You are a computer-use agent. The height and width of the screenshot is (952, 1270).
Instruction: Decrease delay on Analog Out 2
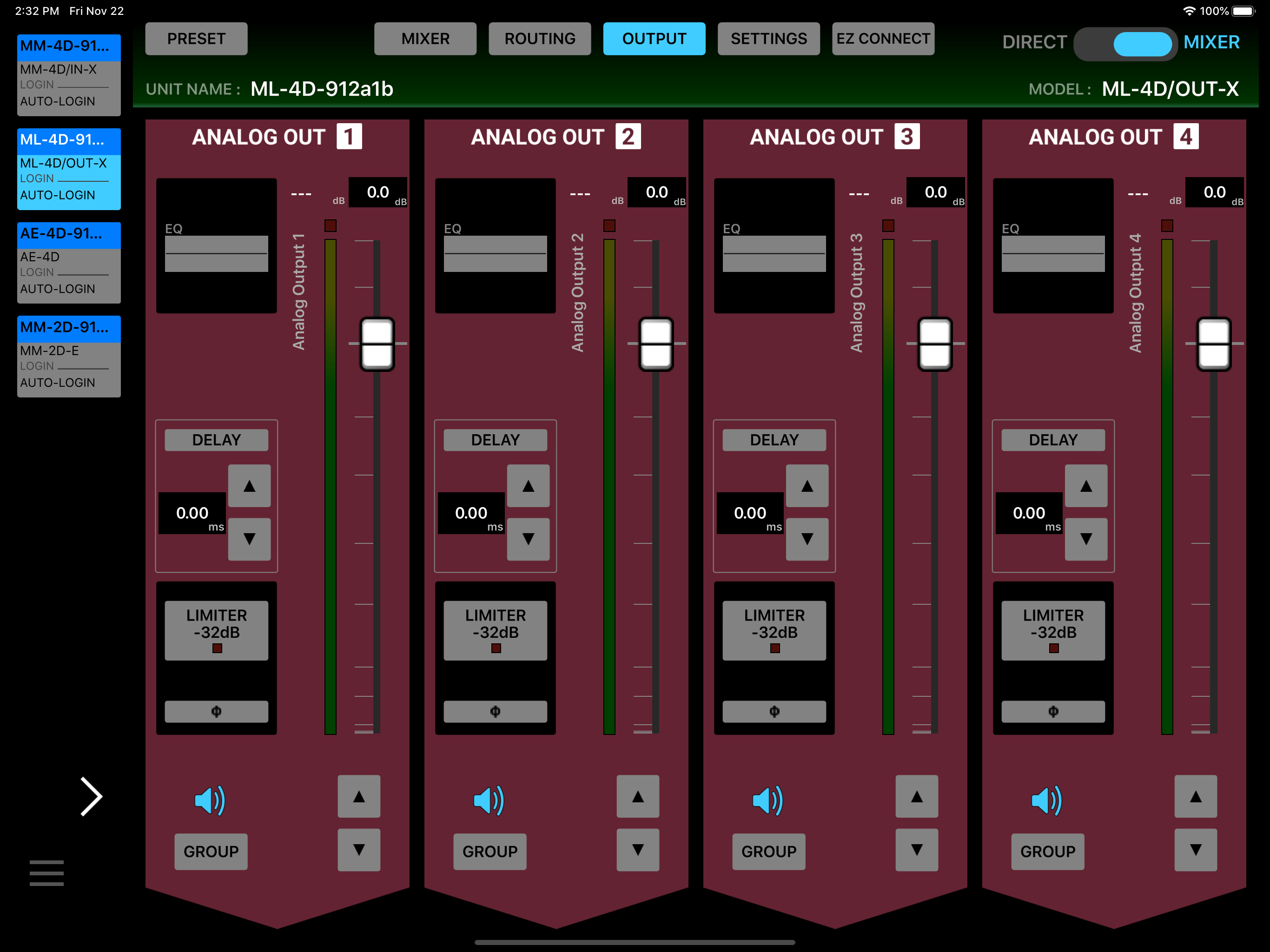pos(528,539)
